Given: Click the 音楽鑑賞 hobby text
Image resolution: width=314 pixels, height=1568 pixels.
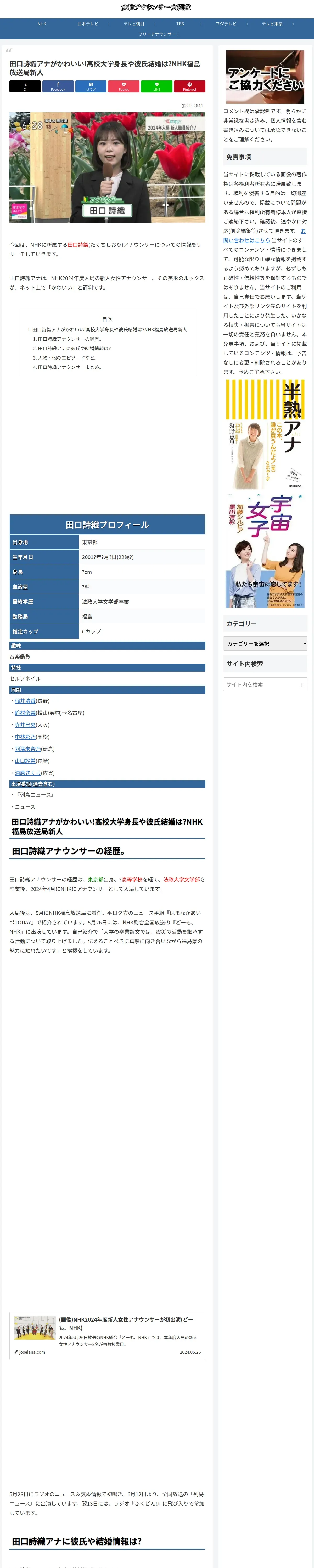Looking at the screenshot, I should tap(20, 657).
